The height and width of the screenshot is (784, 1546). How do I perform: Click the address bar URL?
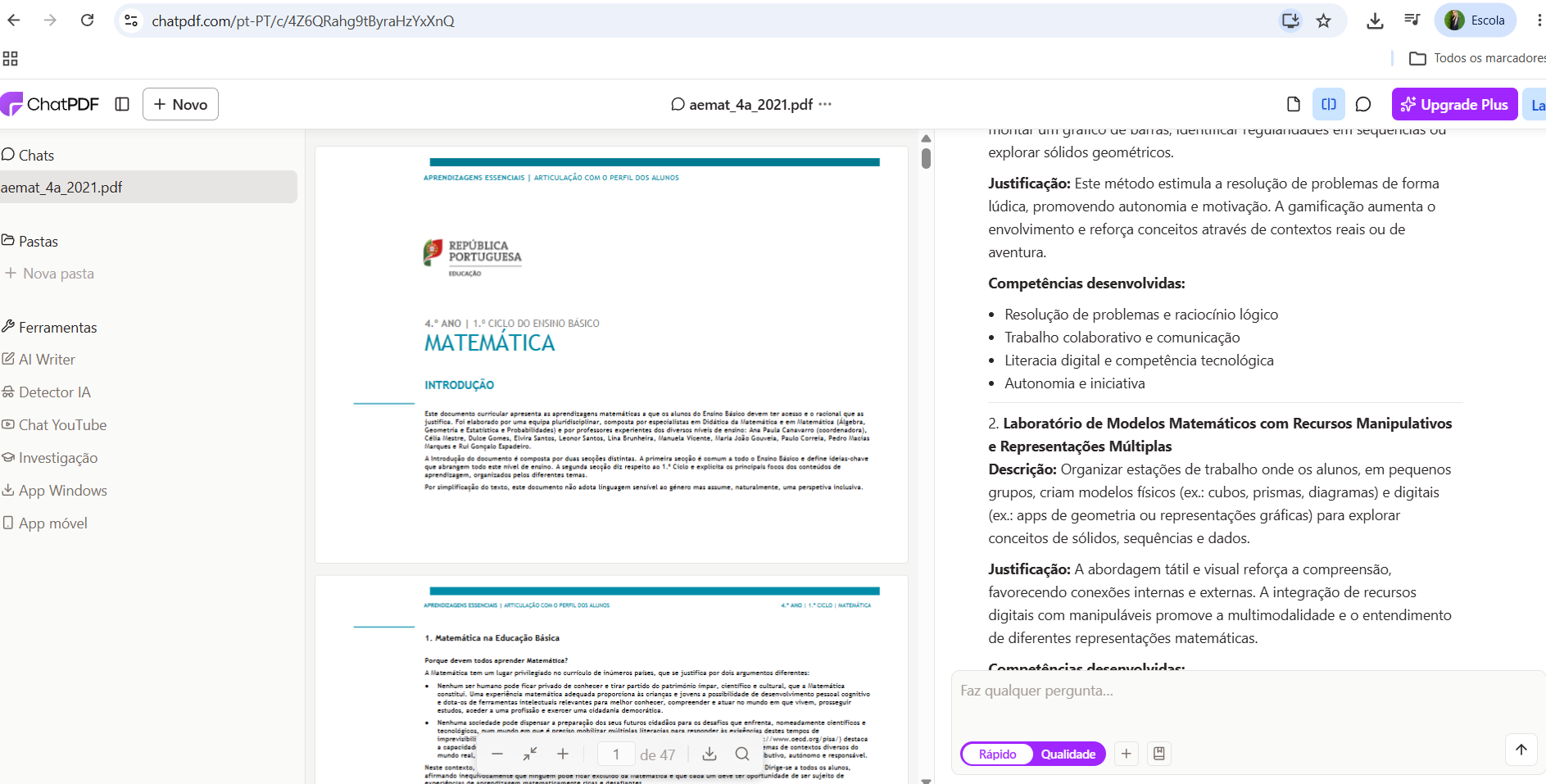tap(303, 21)
